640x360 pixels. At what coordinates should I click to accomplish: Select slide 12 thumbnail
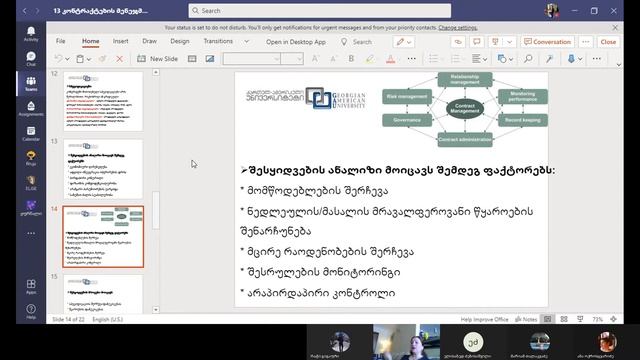(x=103, y=101)
